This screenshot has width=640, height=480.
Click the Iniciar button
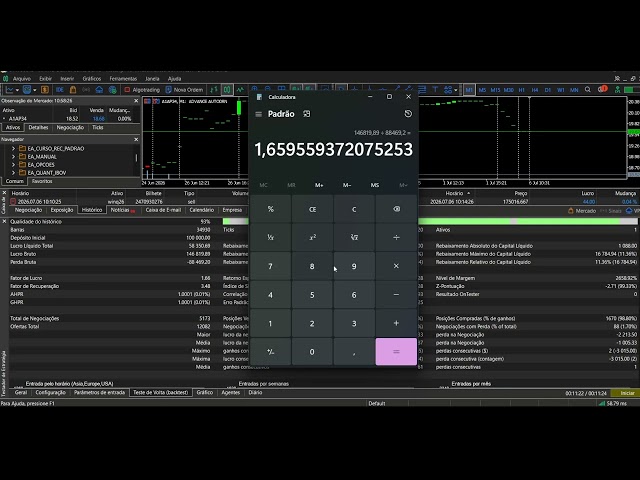[627, 393]
